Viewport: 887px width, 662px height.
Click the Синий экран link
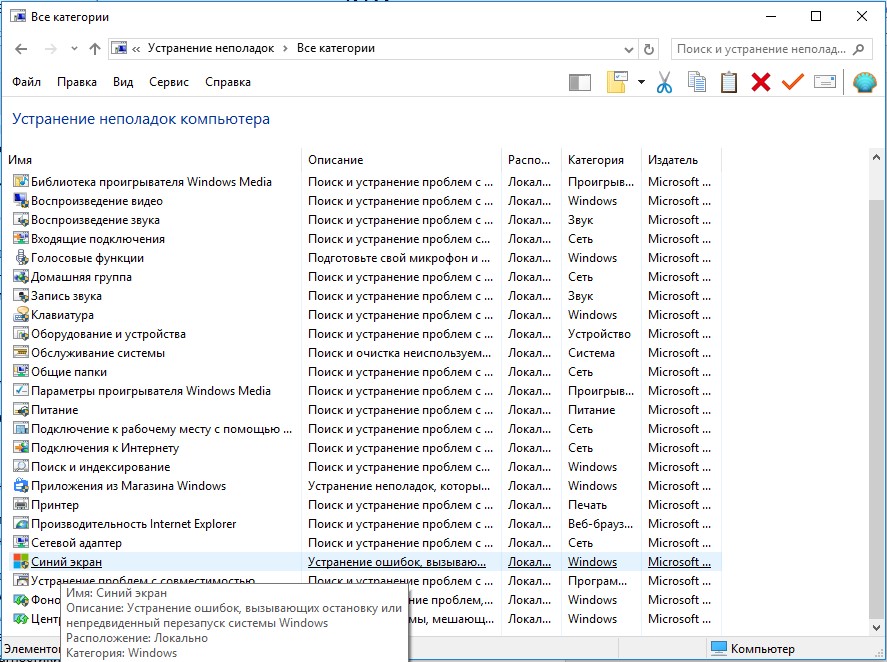pyautogui.click(x=66, y=562)
